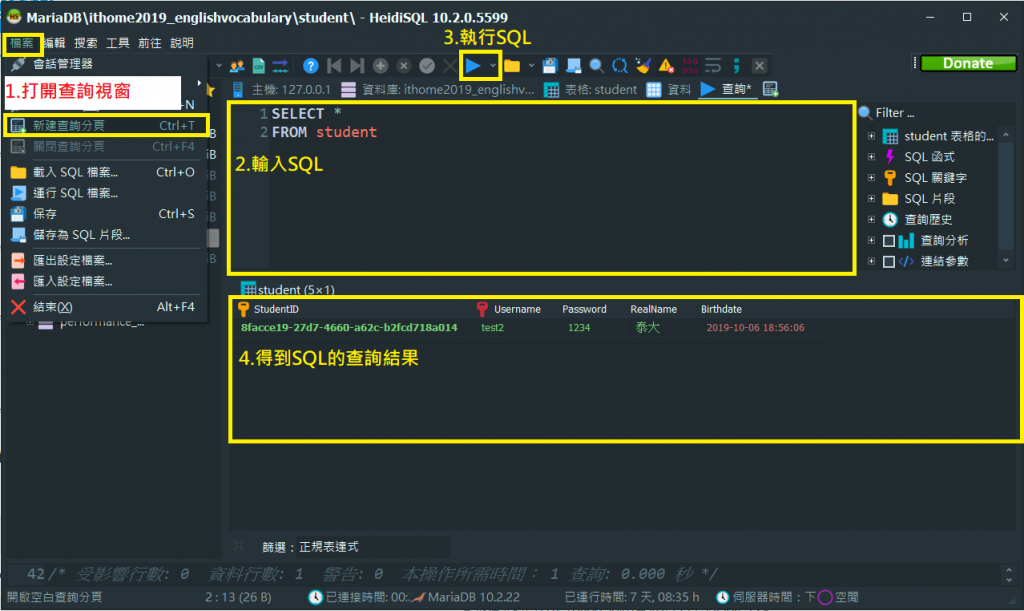Switch to the 表格: student tab

[x=590, y=89]
